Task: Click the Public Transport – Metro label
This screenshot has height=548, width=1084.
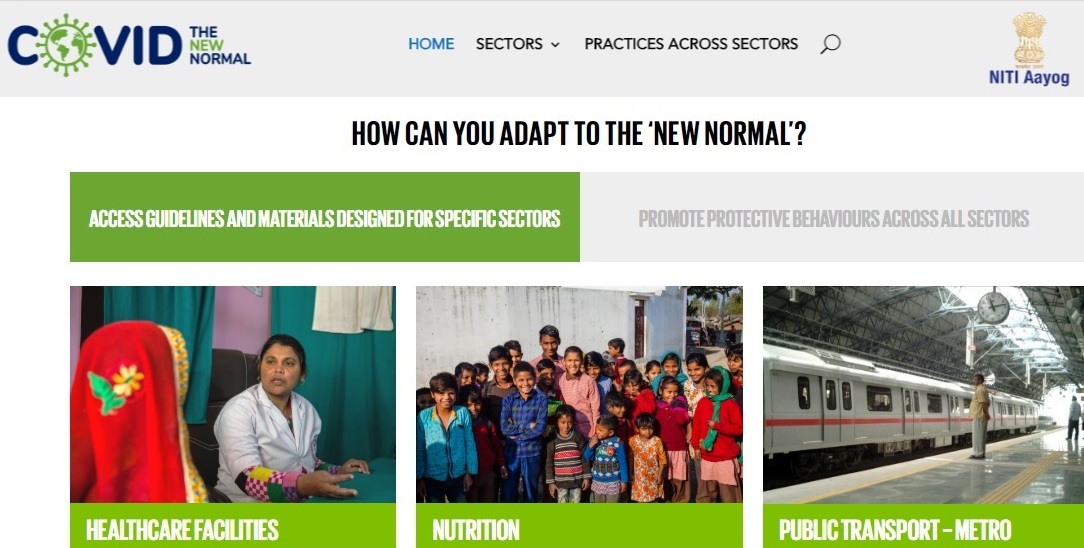Action: 895,530
